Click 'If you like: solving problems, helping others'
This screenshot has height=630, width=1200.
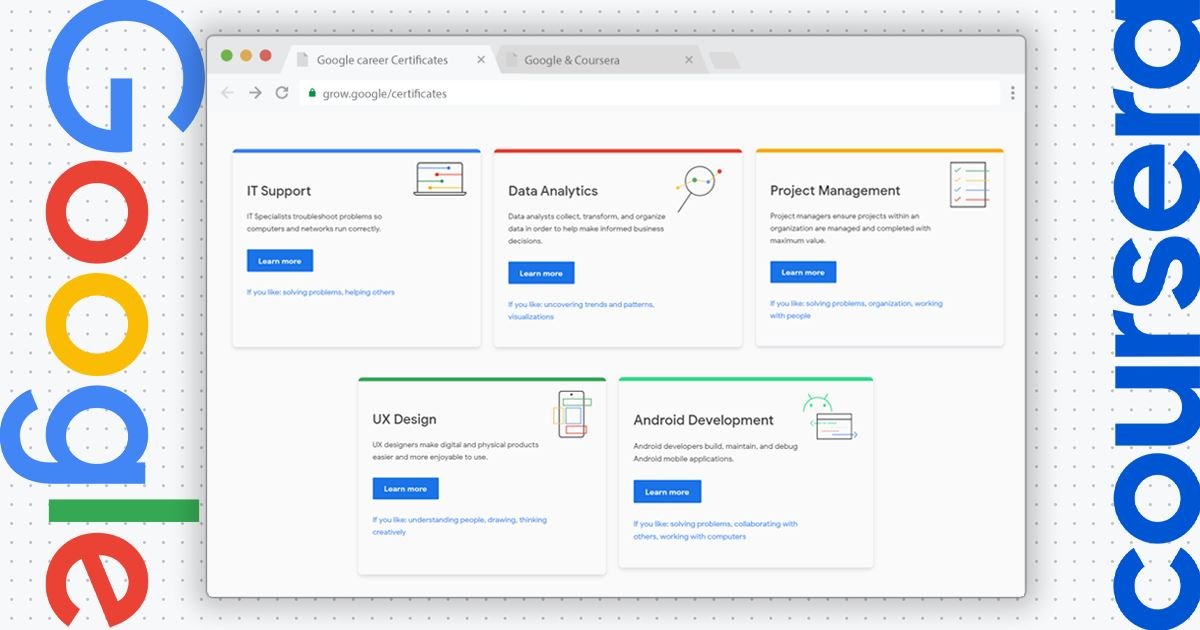[x=321, y=292]
